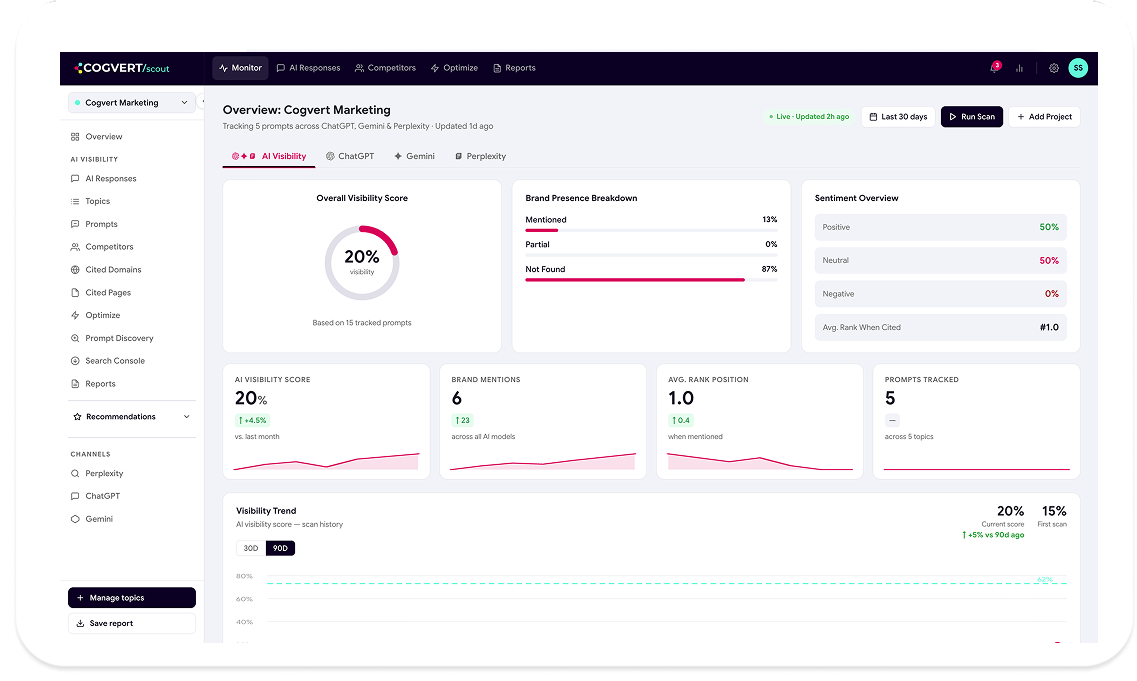Click the Topics list icon

tap(75, 202)
